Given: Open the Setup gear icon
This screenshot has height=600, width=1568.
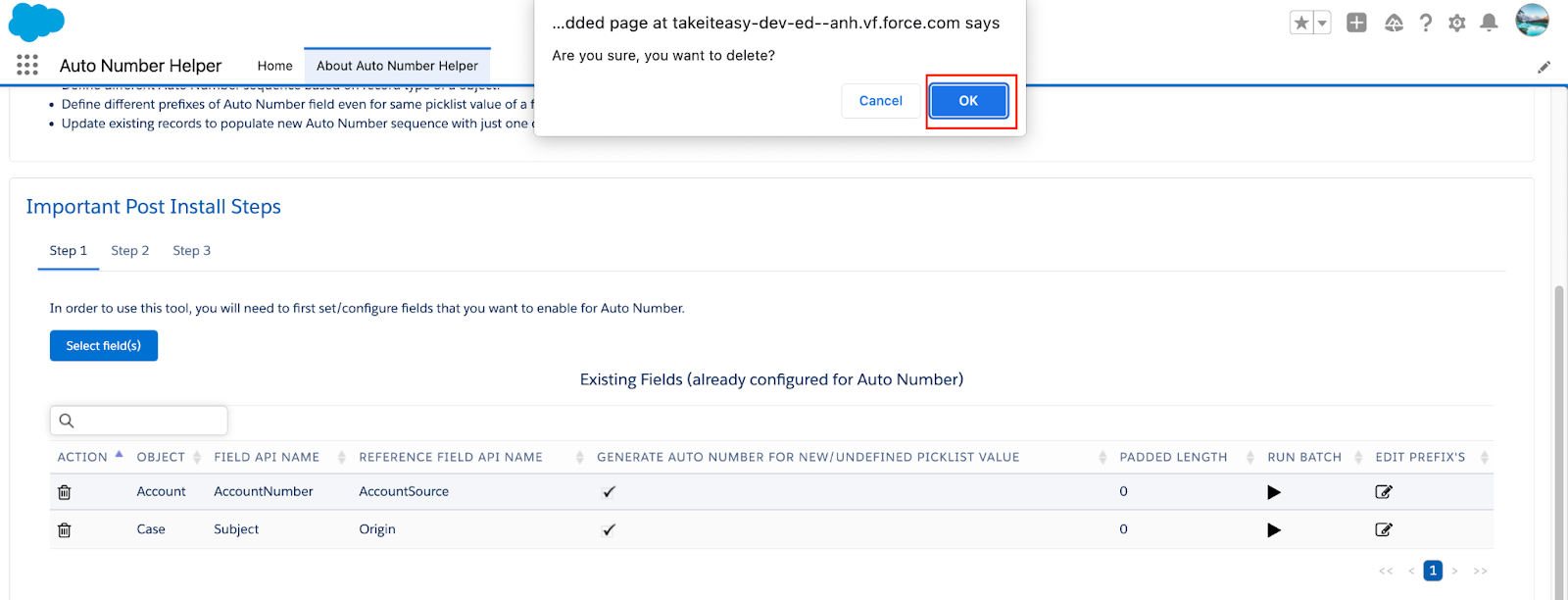Looking at the screenshot, I should click(x=1457, y=23).
